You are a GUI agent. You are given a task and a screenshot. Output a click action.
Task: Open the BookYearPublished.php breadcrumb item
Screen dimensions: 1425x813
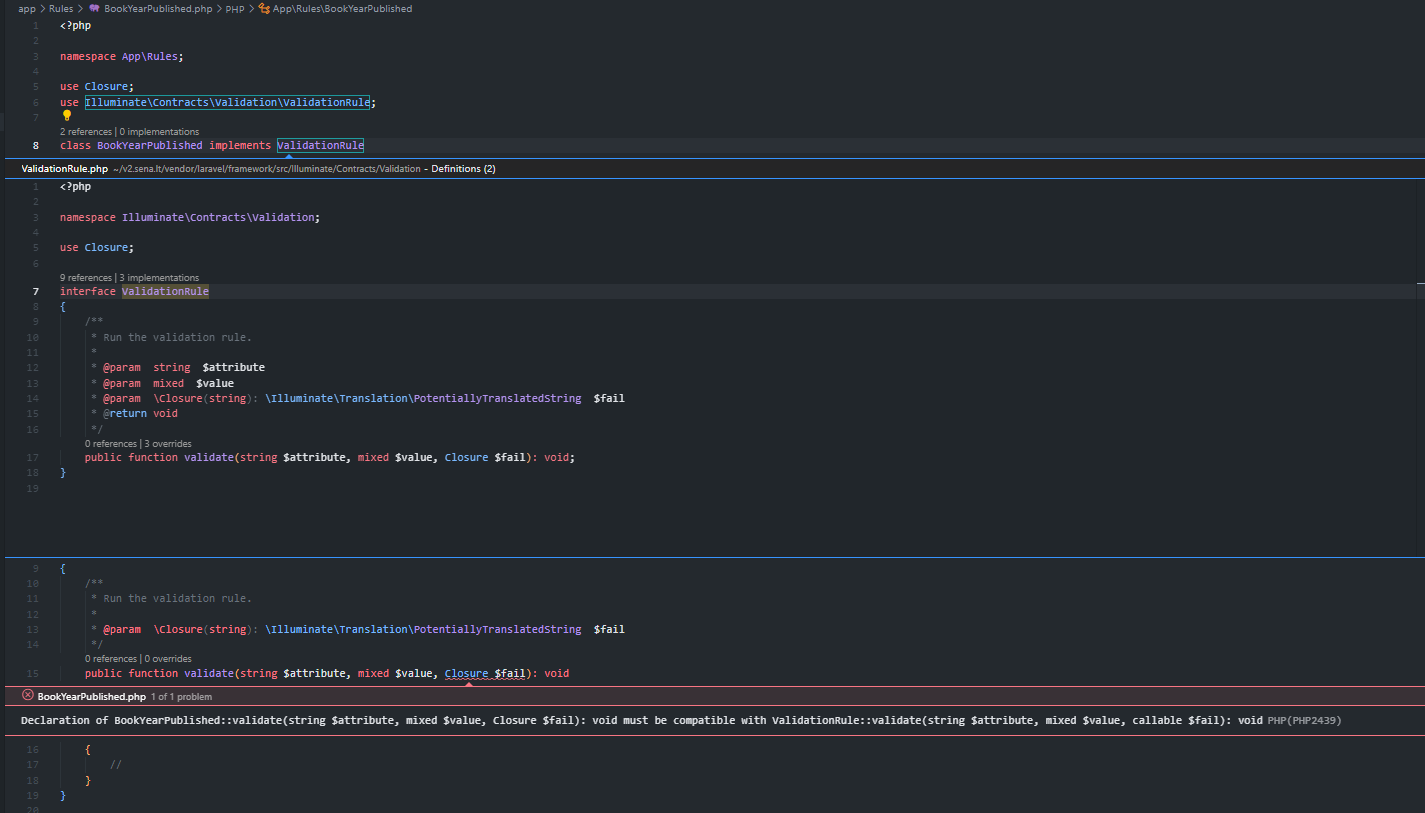click(x=158, y=8)
